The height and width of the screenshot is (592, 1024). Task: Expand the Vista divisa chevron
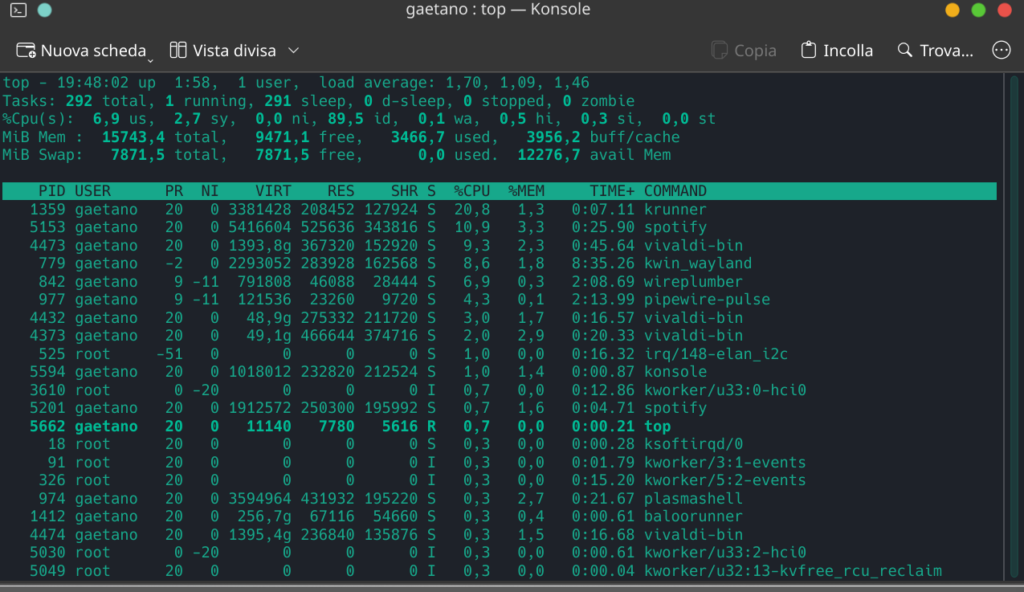[293, 50]
